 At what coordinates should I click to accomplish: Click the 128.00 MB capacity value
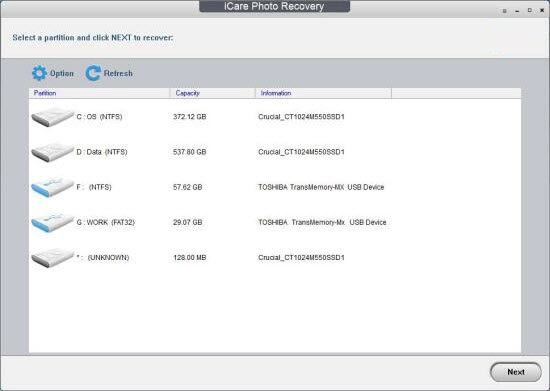189,257
